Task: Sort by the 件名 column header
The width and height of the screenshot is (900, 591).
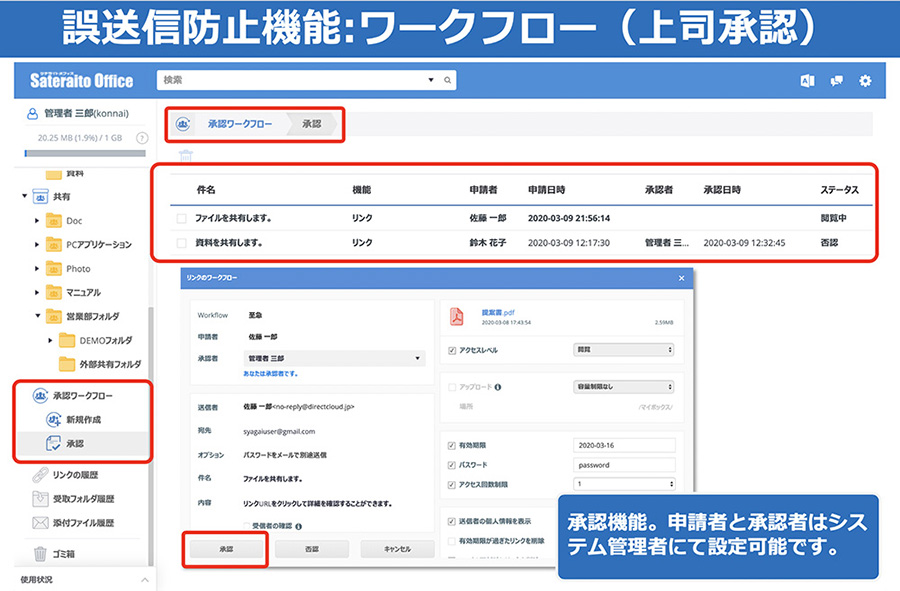Action: (x=206, y=190)
